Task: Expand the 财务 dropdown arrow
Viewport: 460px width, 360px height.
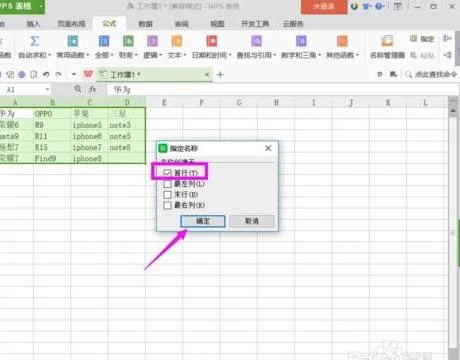Action: tap(136, 55)
